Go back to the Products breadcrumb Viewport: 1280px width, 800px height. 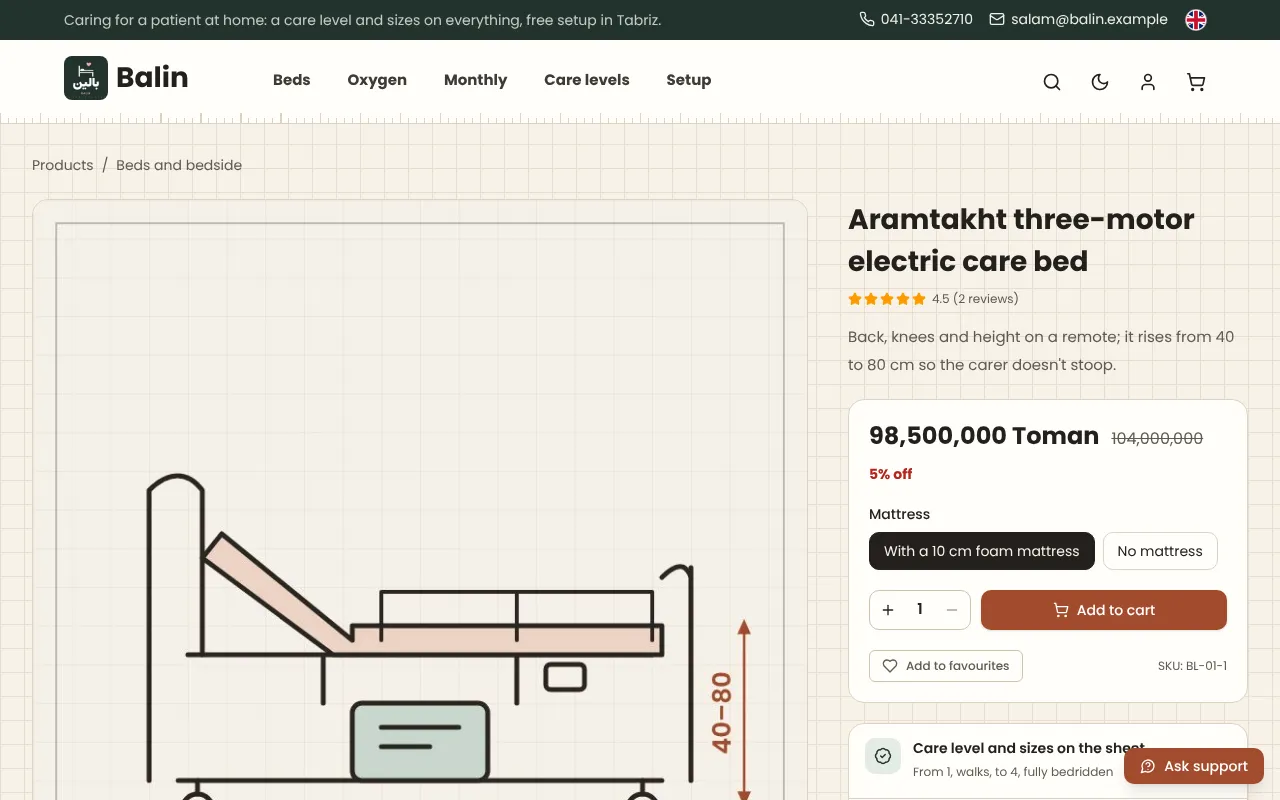coord(62,165)
